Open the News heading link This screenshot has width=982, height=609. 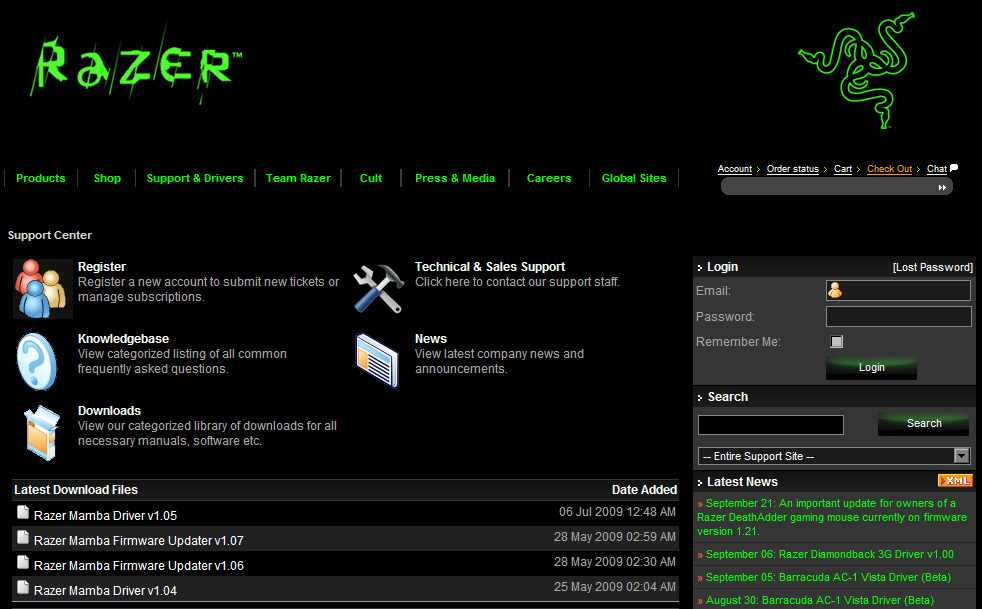coord(431,339)
